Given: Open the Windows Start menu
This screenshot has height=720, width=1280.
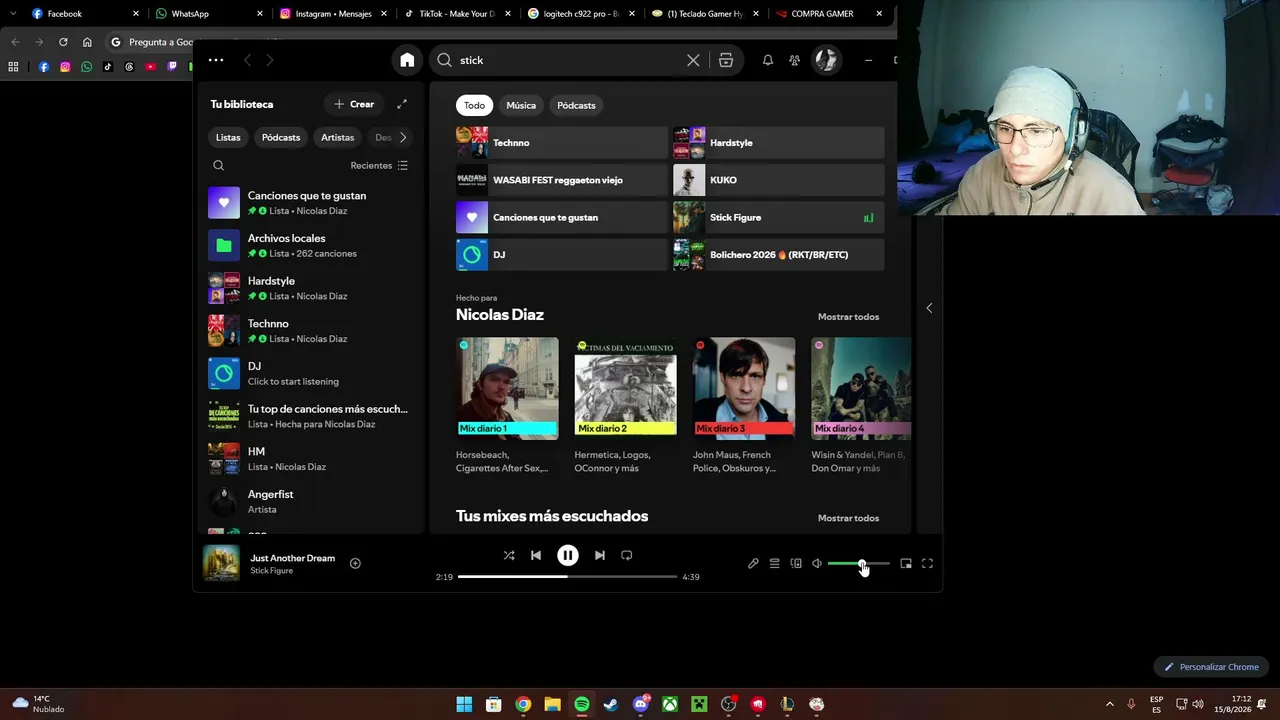Looking at the screenshot, I should click(x=464, y=704).
